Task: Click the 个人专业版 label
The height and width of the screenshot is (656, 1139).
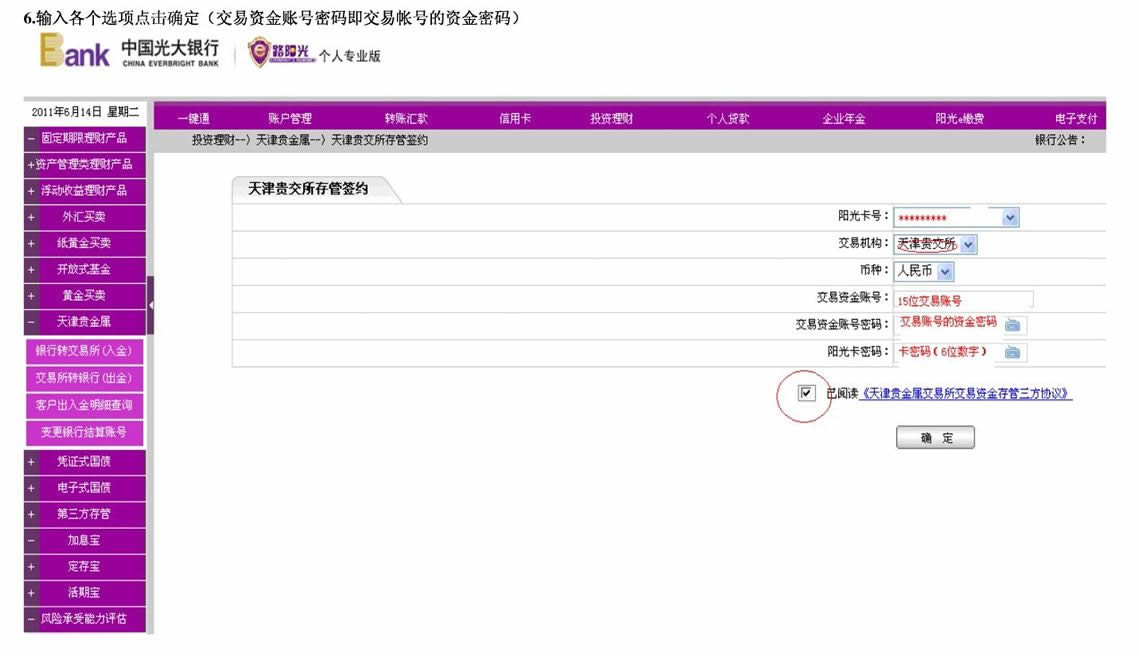Action: pos(349,56)
